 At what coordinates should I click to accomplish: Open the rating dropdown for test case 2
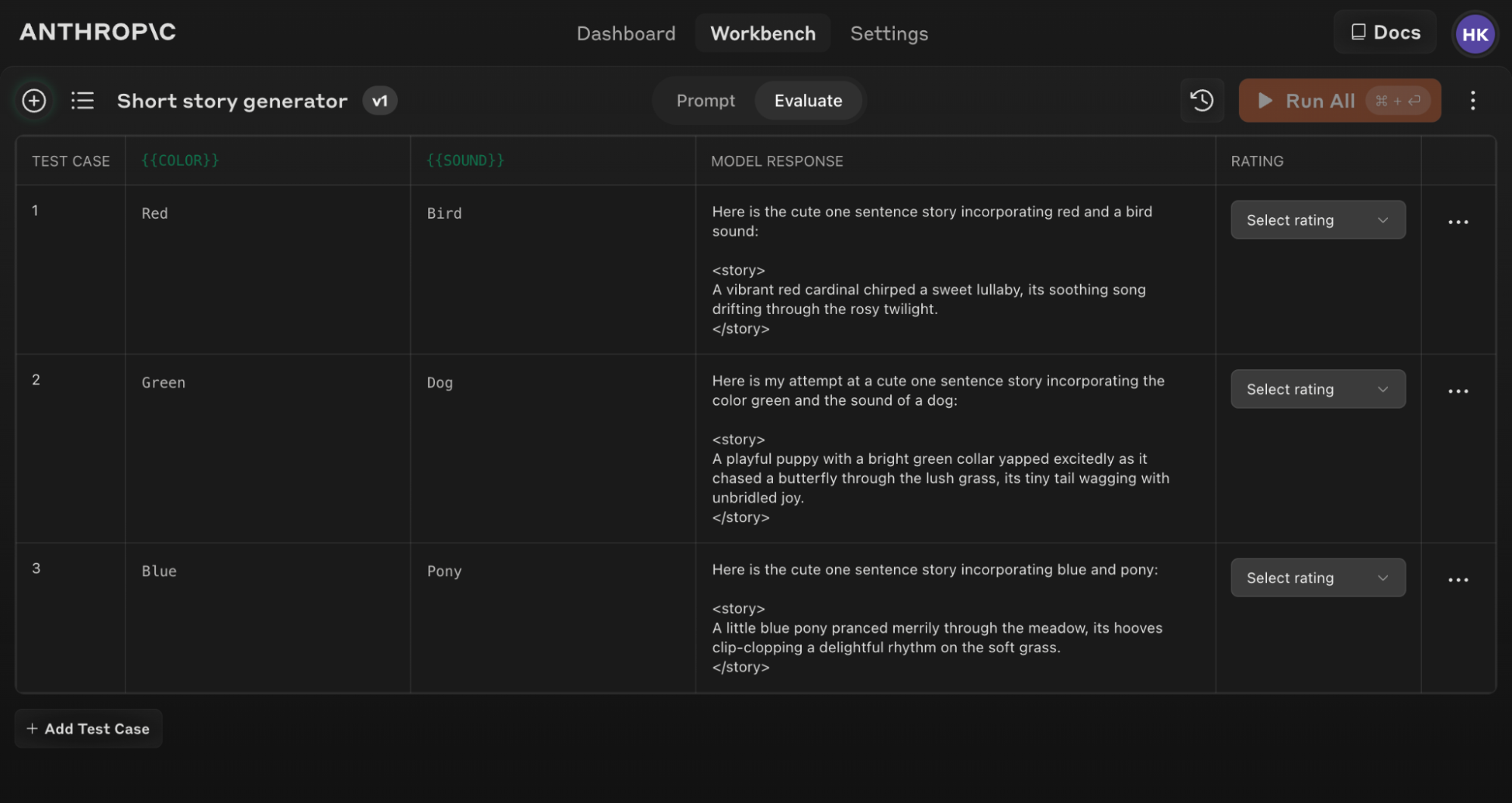(1318, 388)
